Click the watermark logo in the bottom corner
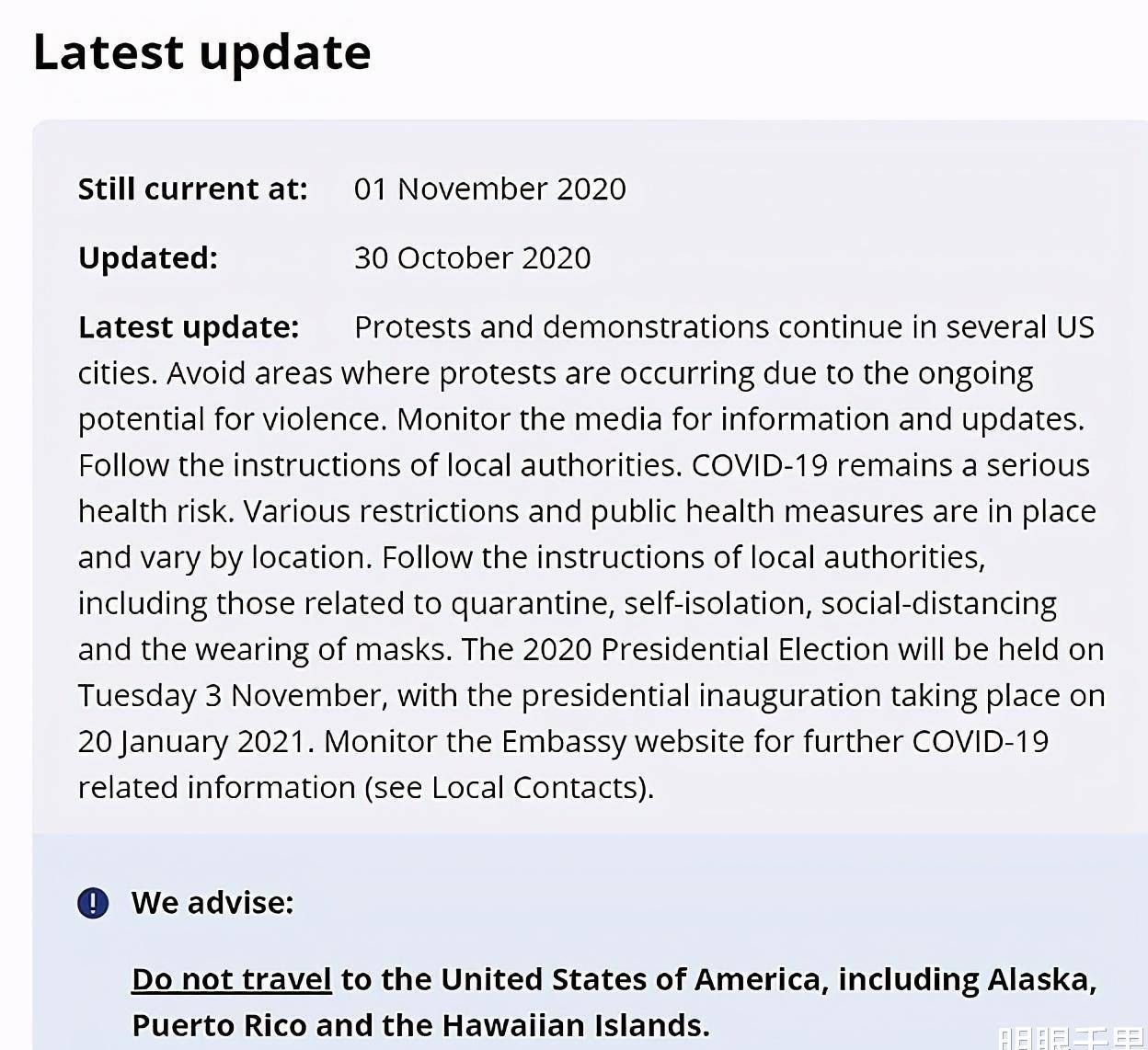The height and width of the screenshot is (1050, 1148). [x=1073, y=1039]
